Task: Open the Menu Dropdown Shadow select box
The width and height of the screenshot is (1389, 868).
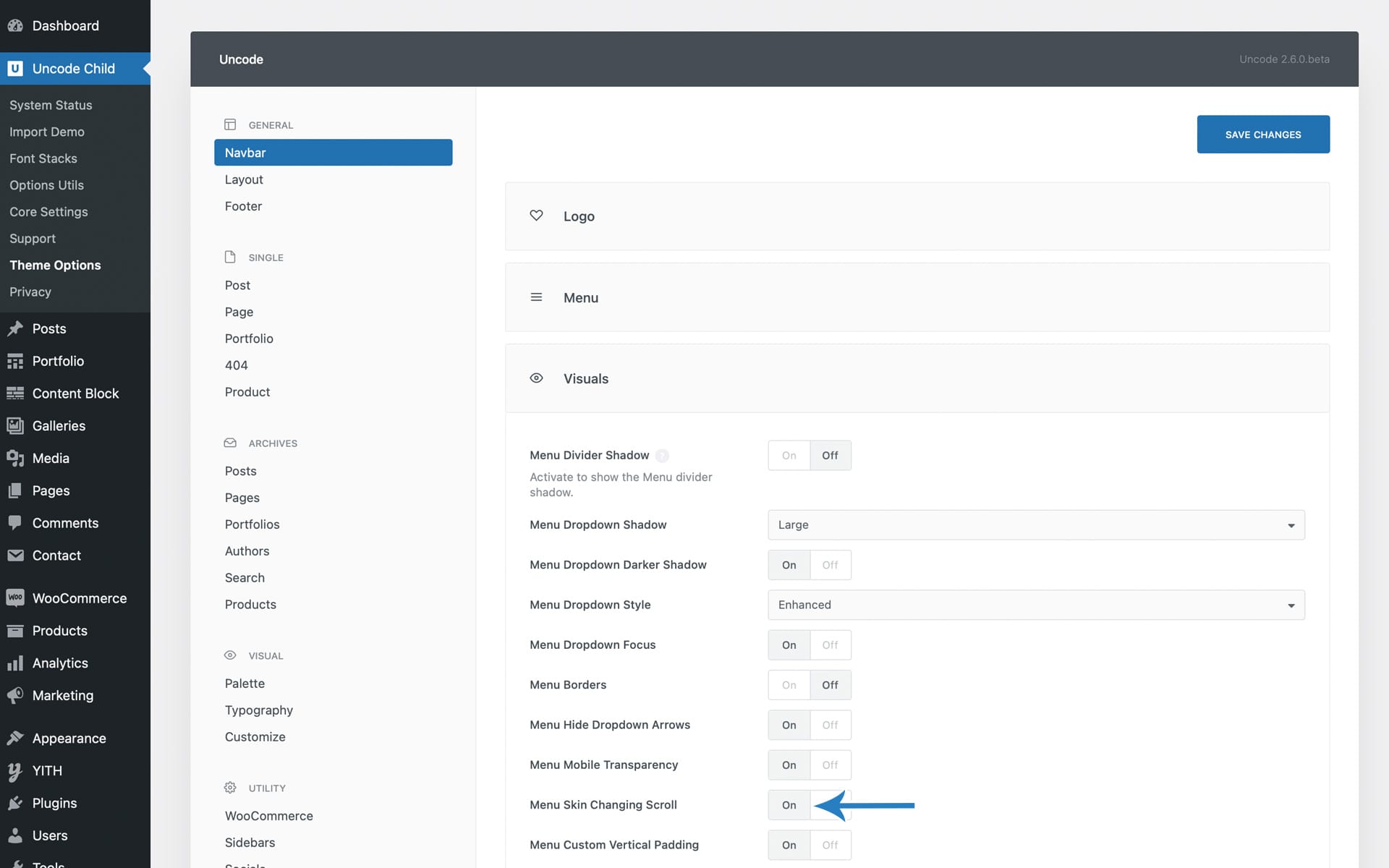Action: click(x=1035, y=525)
